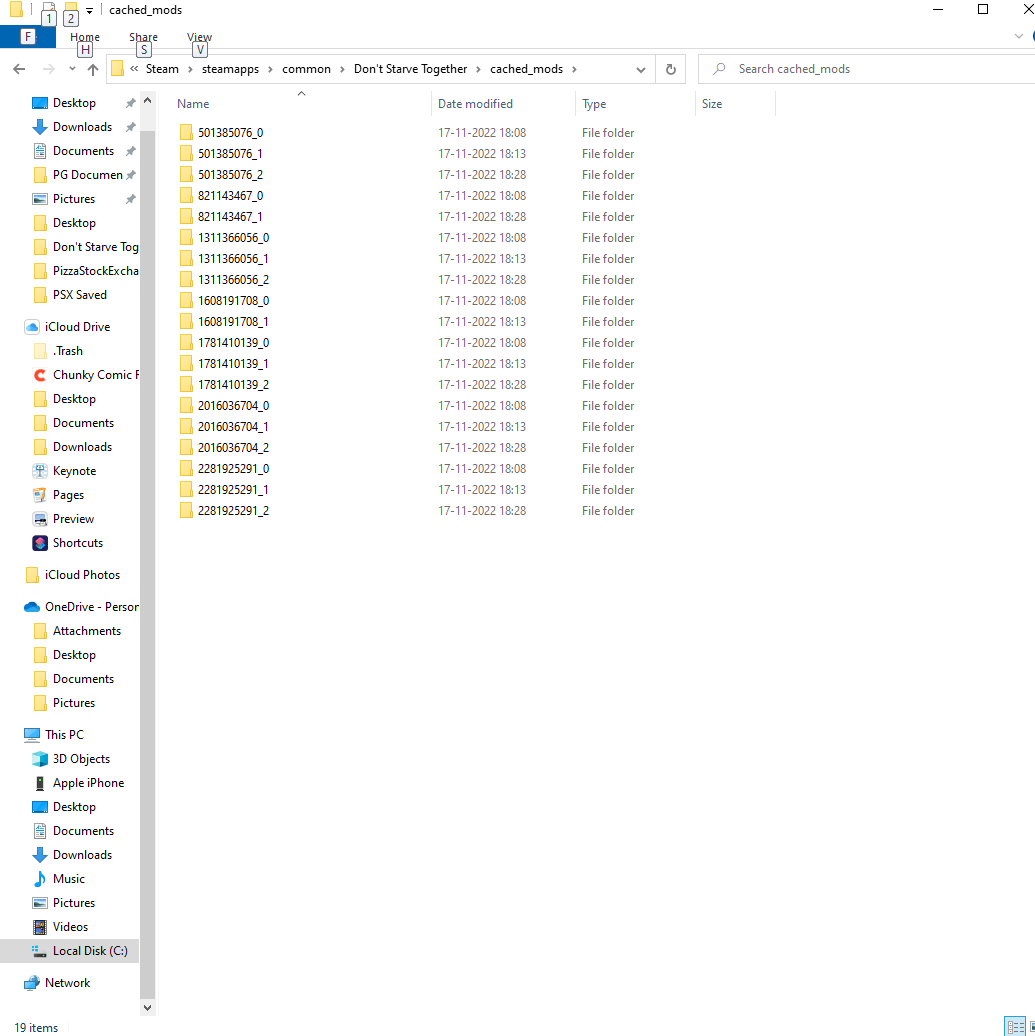Image resolution: width=1035 pixels, height=1036 pixels.
Task: Click the Up one level arrow
Action: (93, 69)
